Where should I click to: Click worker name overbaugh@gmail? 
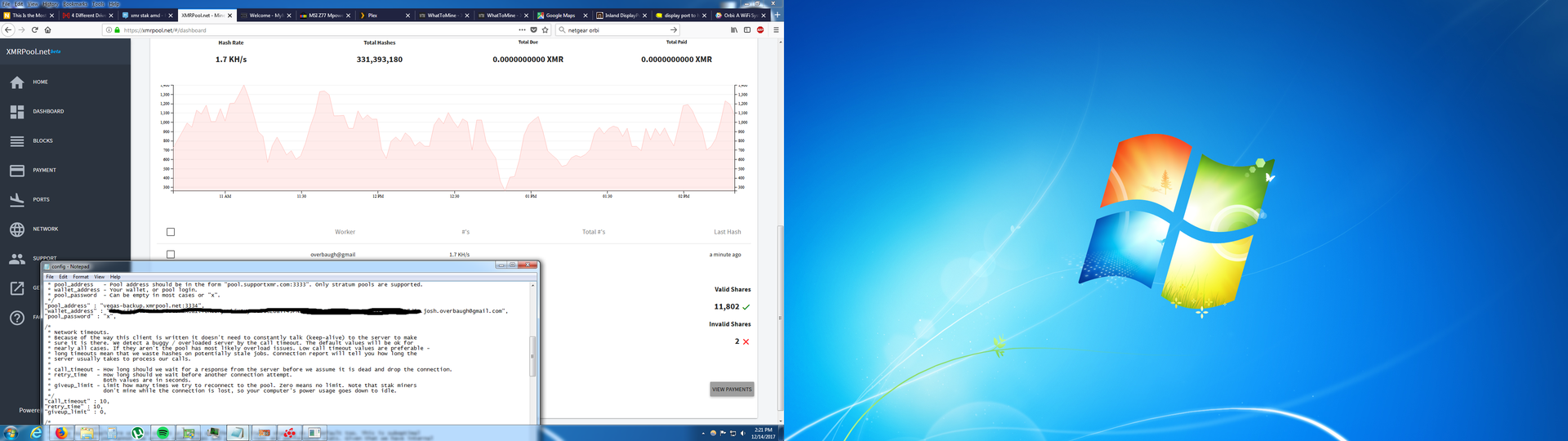pyautogui.click(x=332, y=254)
